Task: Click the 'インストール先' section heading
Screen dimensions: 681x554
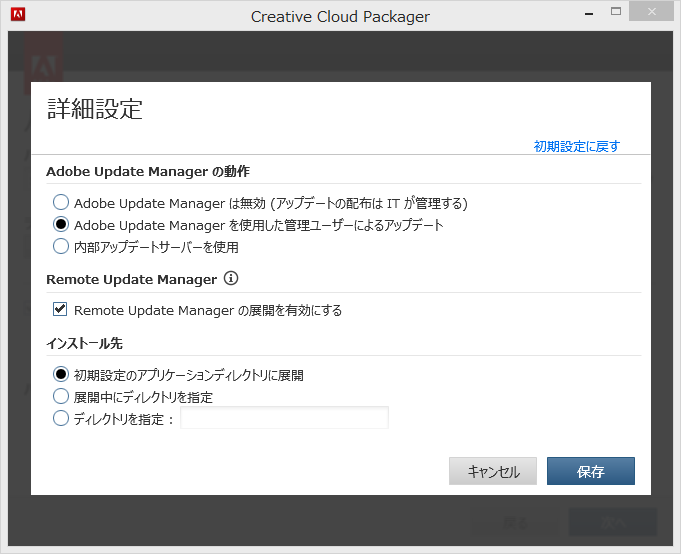Action: [84, 343]
